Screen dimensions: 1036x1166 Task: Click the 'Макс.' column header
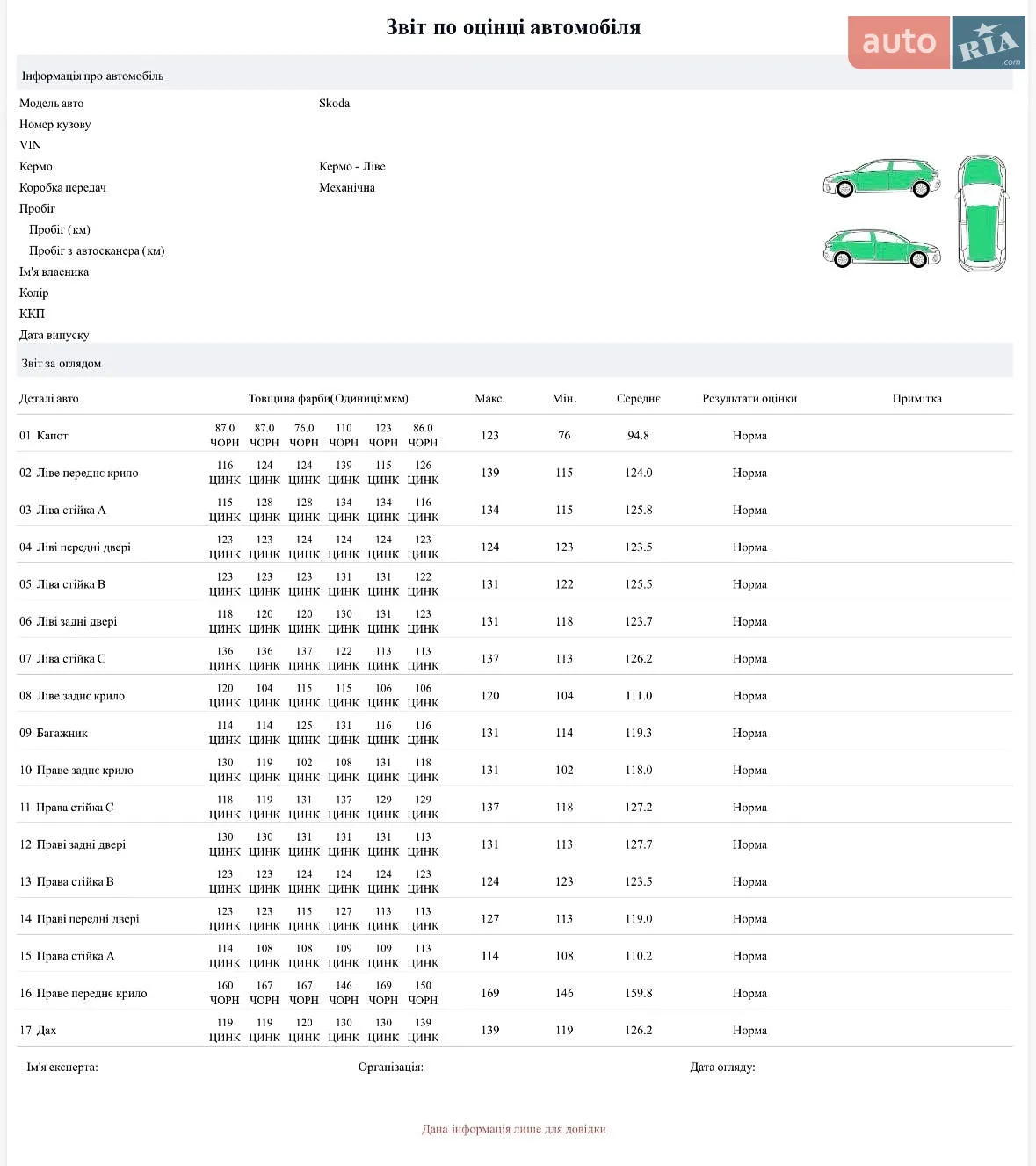(x=489, y=398)
